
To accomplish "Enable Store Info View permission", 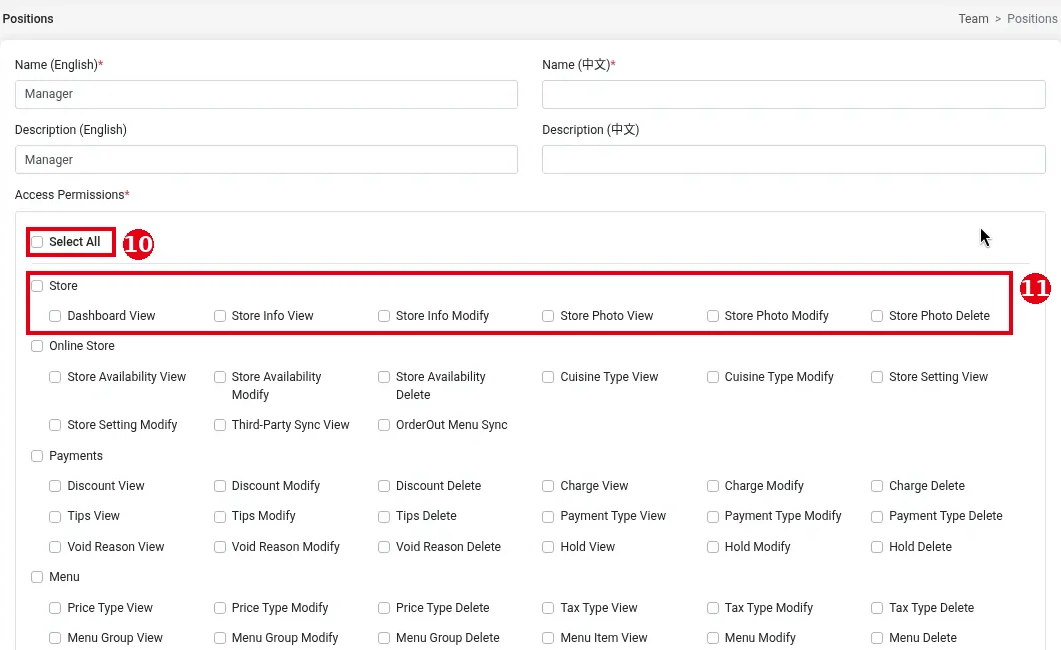I will [220, 316].
